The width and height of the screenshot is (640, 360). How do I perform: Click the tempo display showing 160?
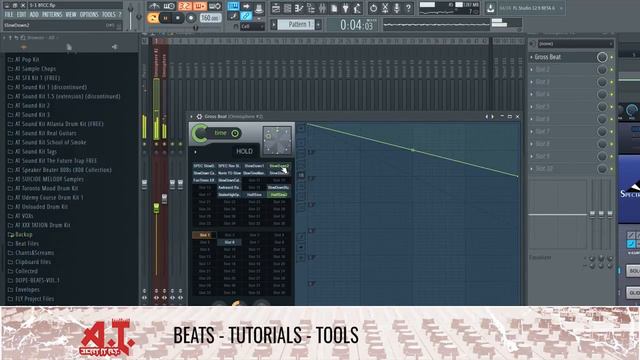(211, 18)
